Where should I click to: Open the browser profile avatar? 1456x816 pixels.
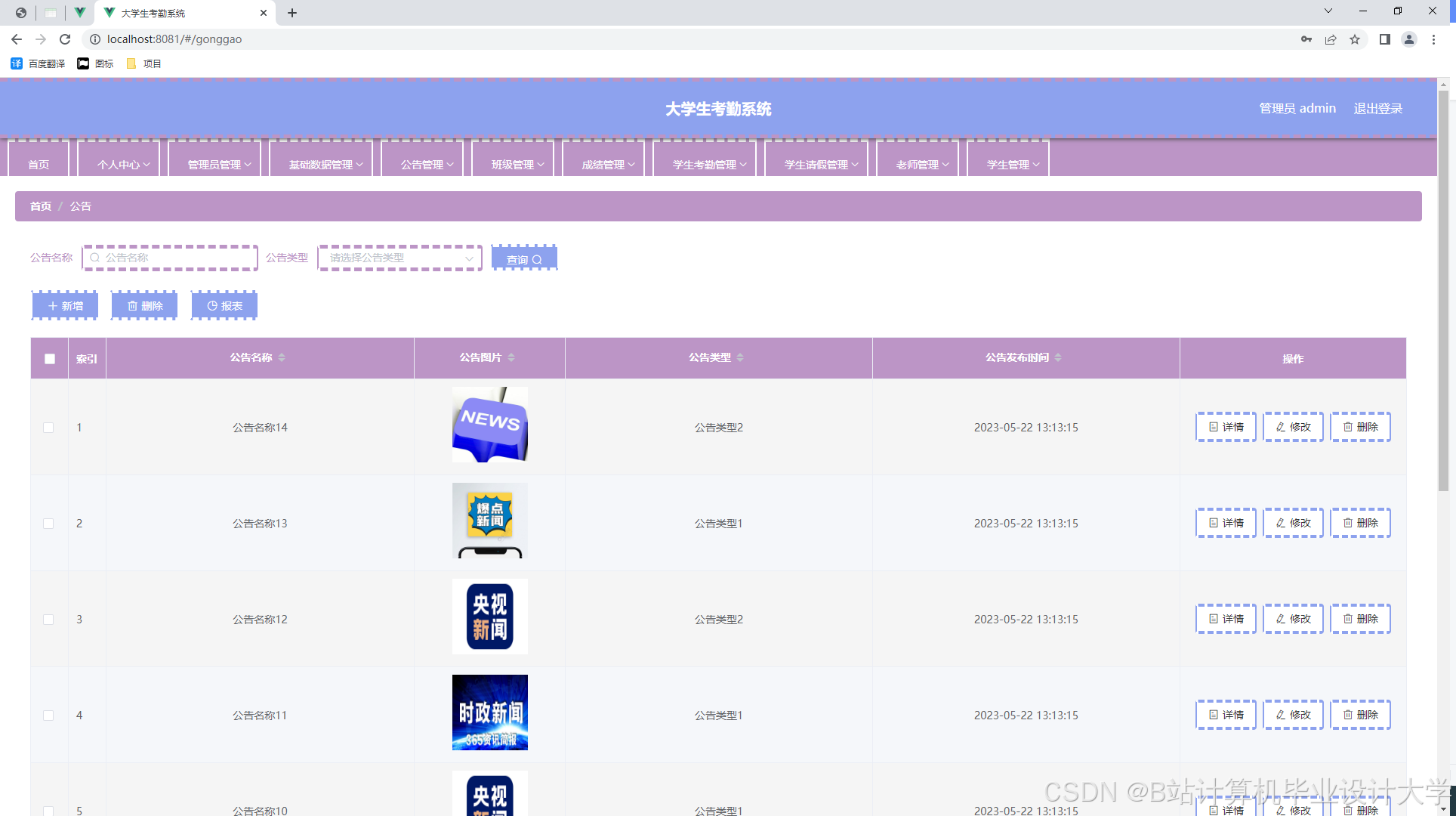coord(1408,39)
